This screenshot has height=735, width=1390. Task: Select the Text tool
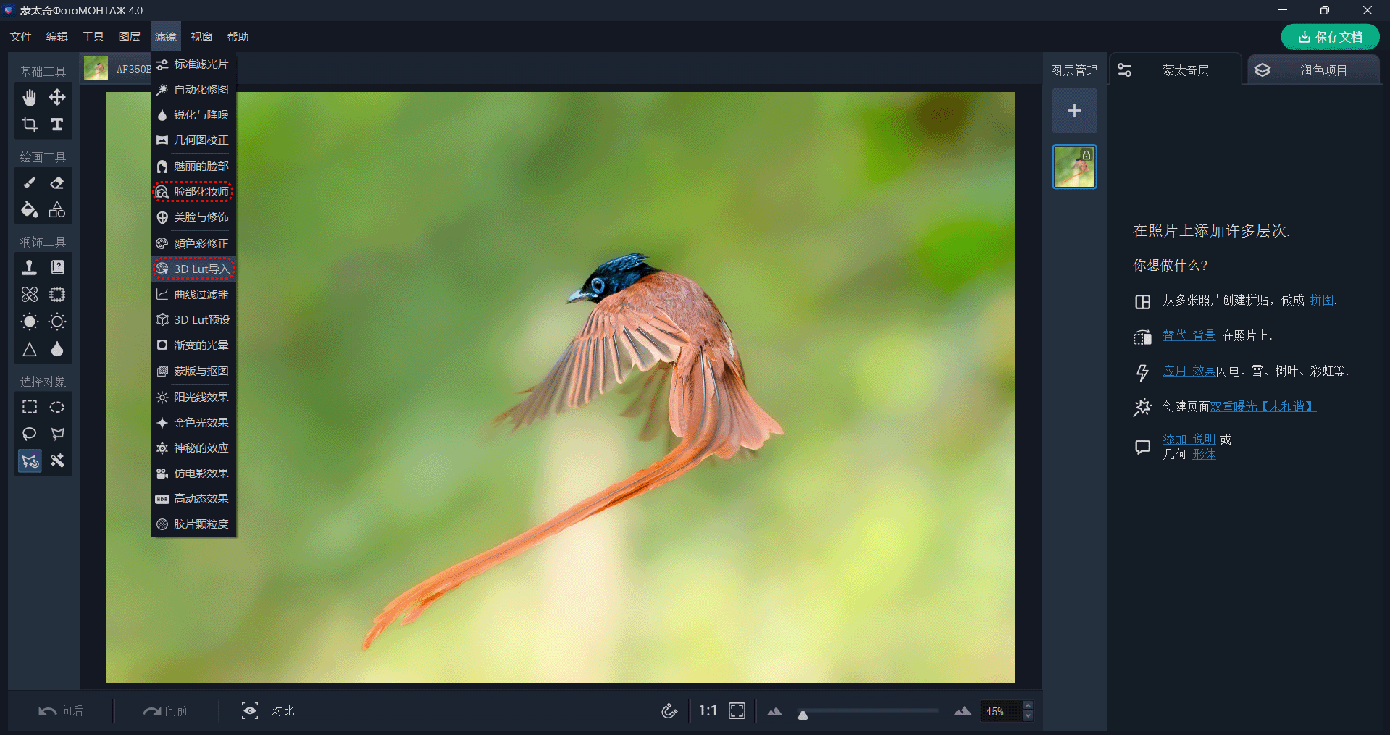(x=58, y=124)
